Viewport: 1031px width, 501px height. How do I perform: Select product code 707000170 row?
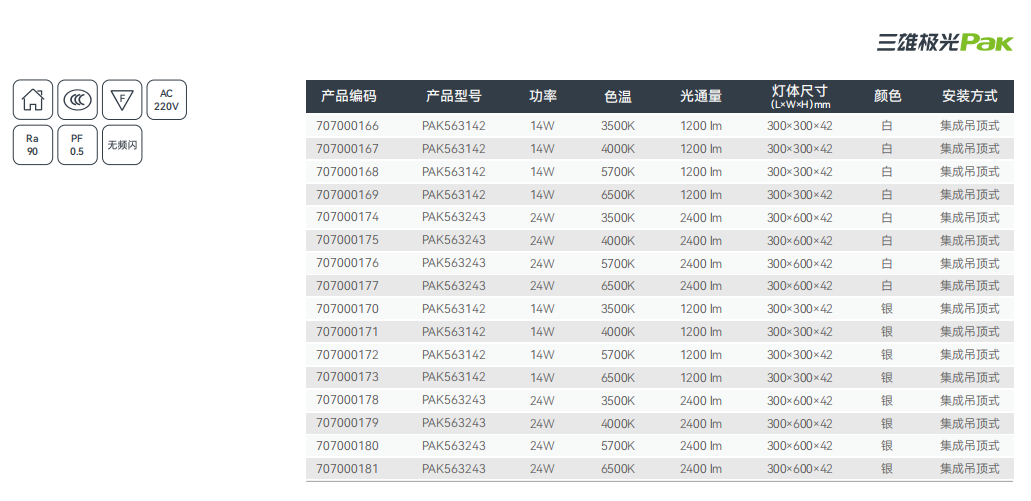coord(347,309)
